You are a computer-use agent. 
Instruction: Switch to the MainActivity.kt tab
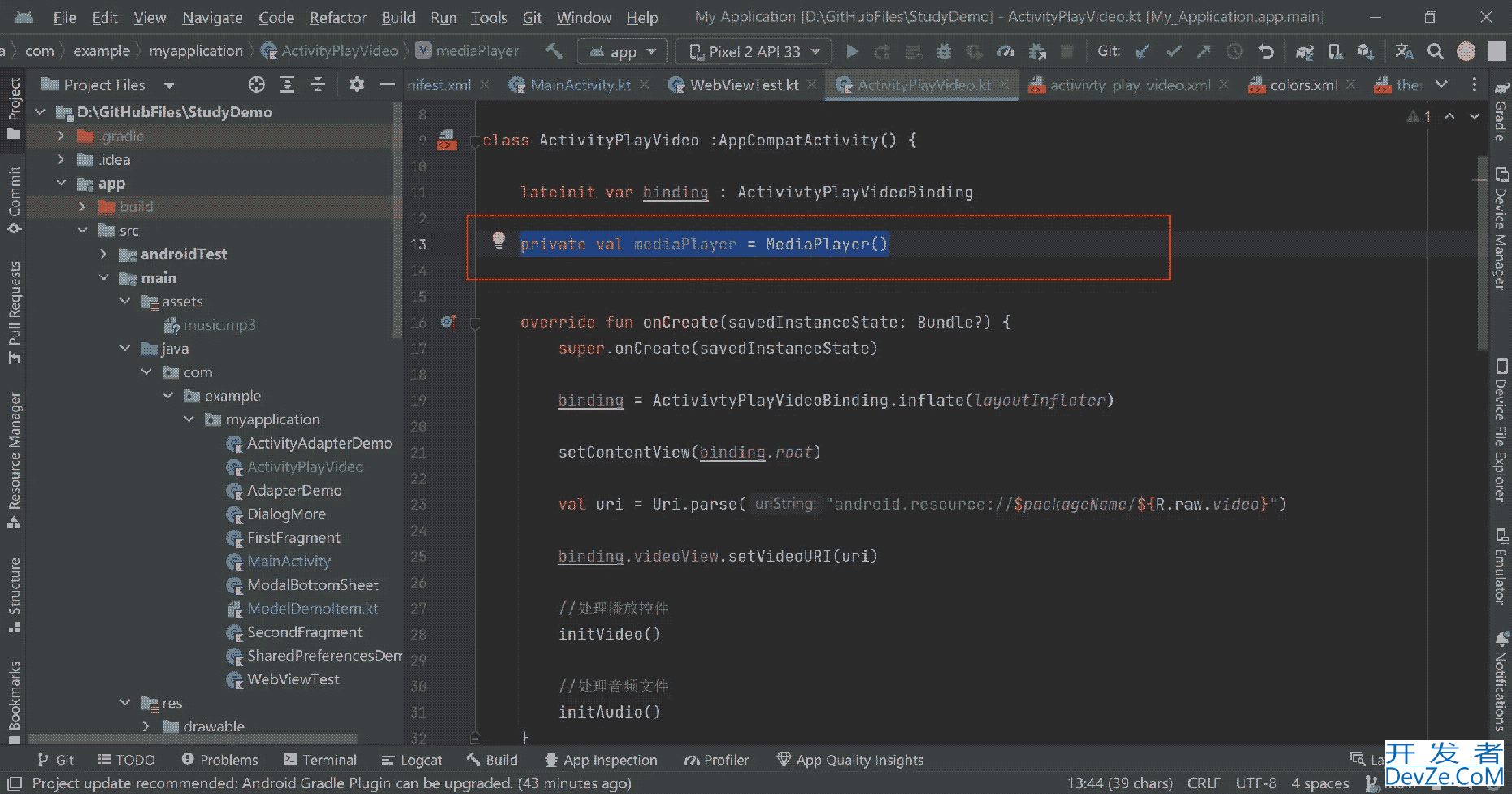click(x=580, y=85)
